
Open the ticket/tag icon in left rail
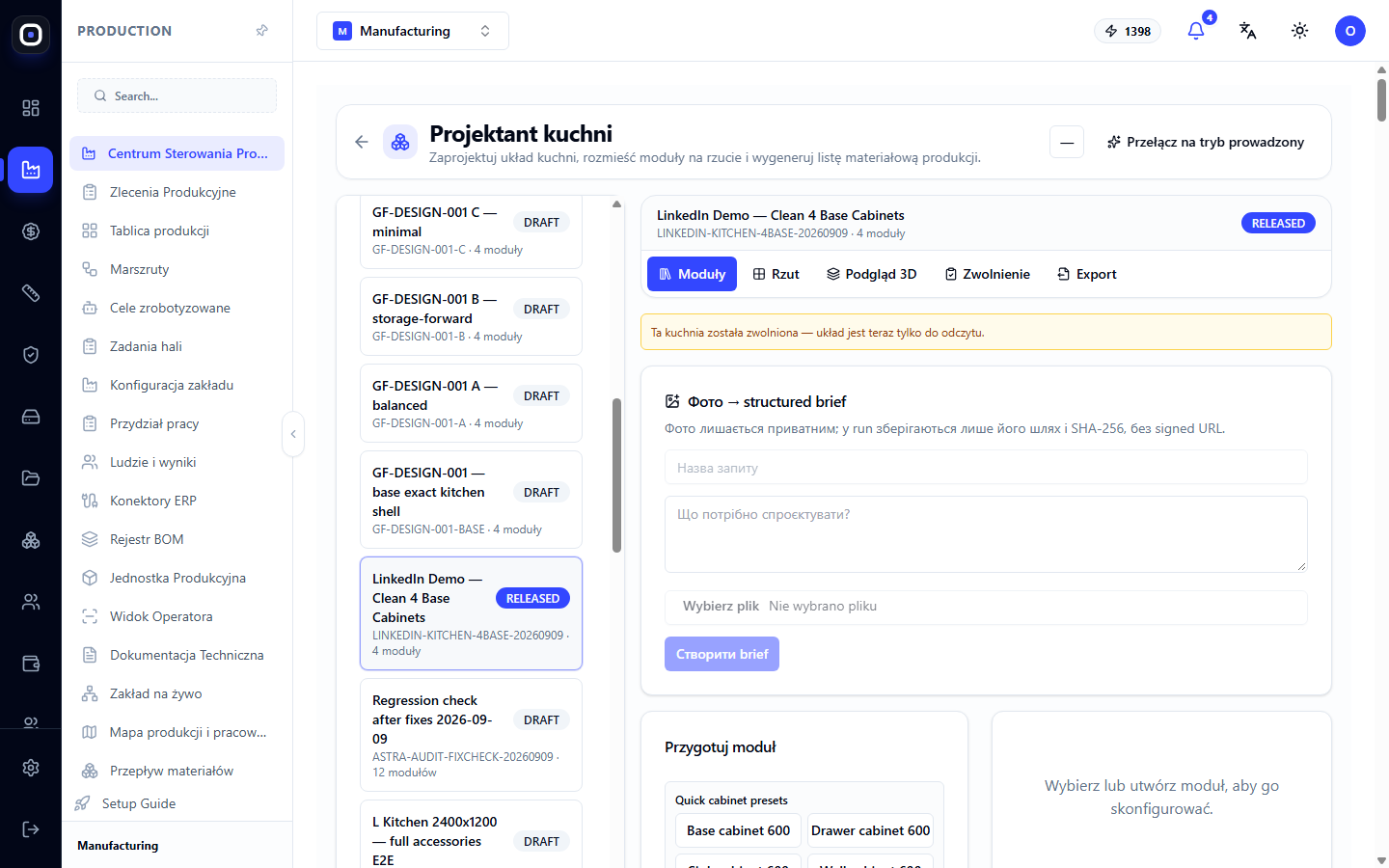pyautogui.click(x=31, y=293)
